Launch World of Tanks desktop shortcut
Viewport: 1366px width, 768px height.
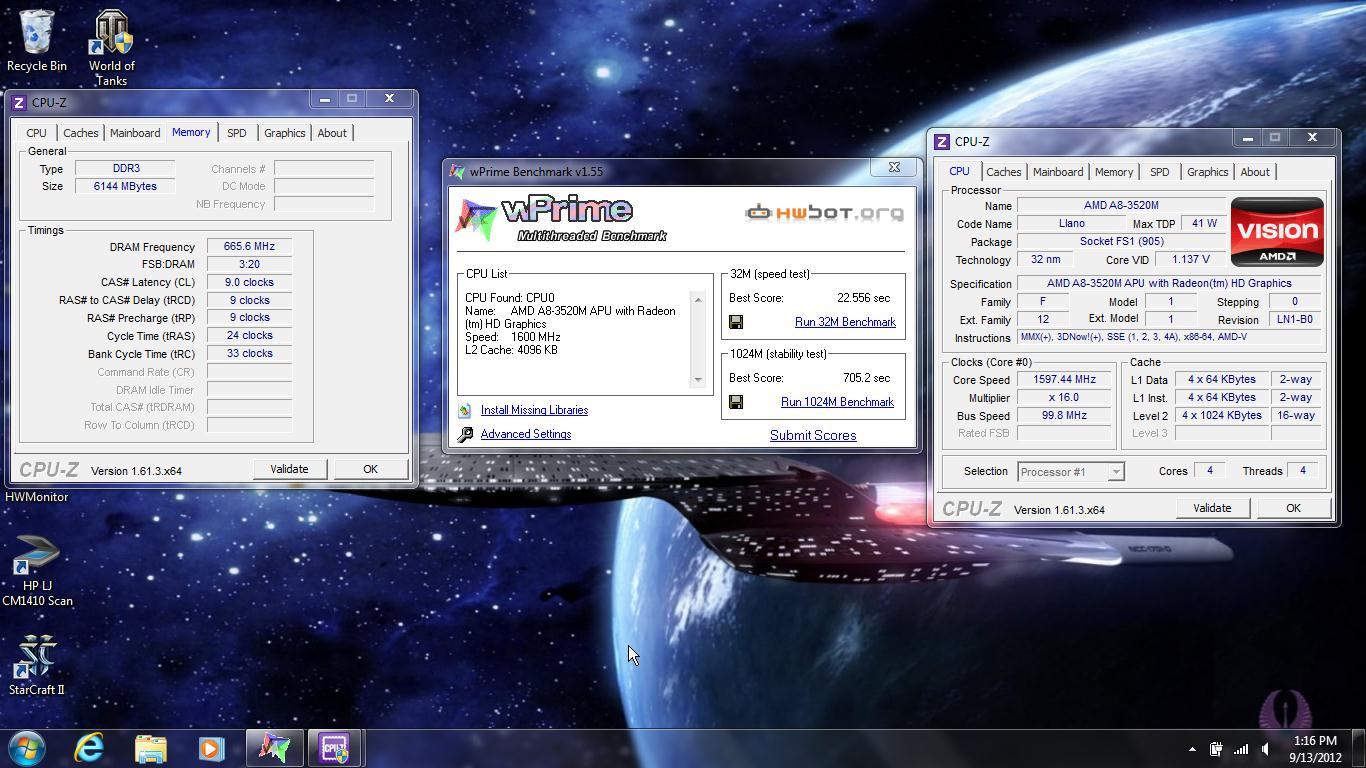[112, 48]
